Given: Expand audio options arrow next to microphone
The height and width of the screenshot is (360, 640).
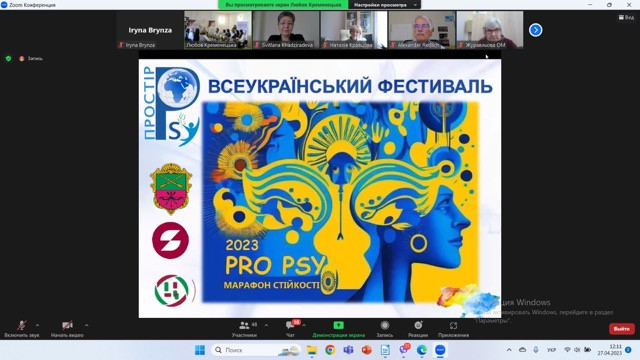Looking at the screenshot, I should pyautogui.click(x=38, y=325).
